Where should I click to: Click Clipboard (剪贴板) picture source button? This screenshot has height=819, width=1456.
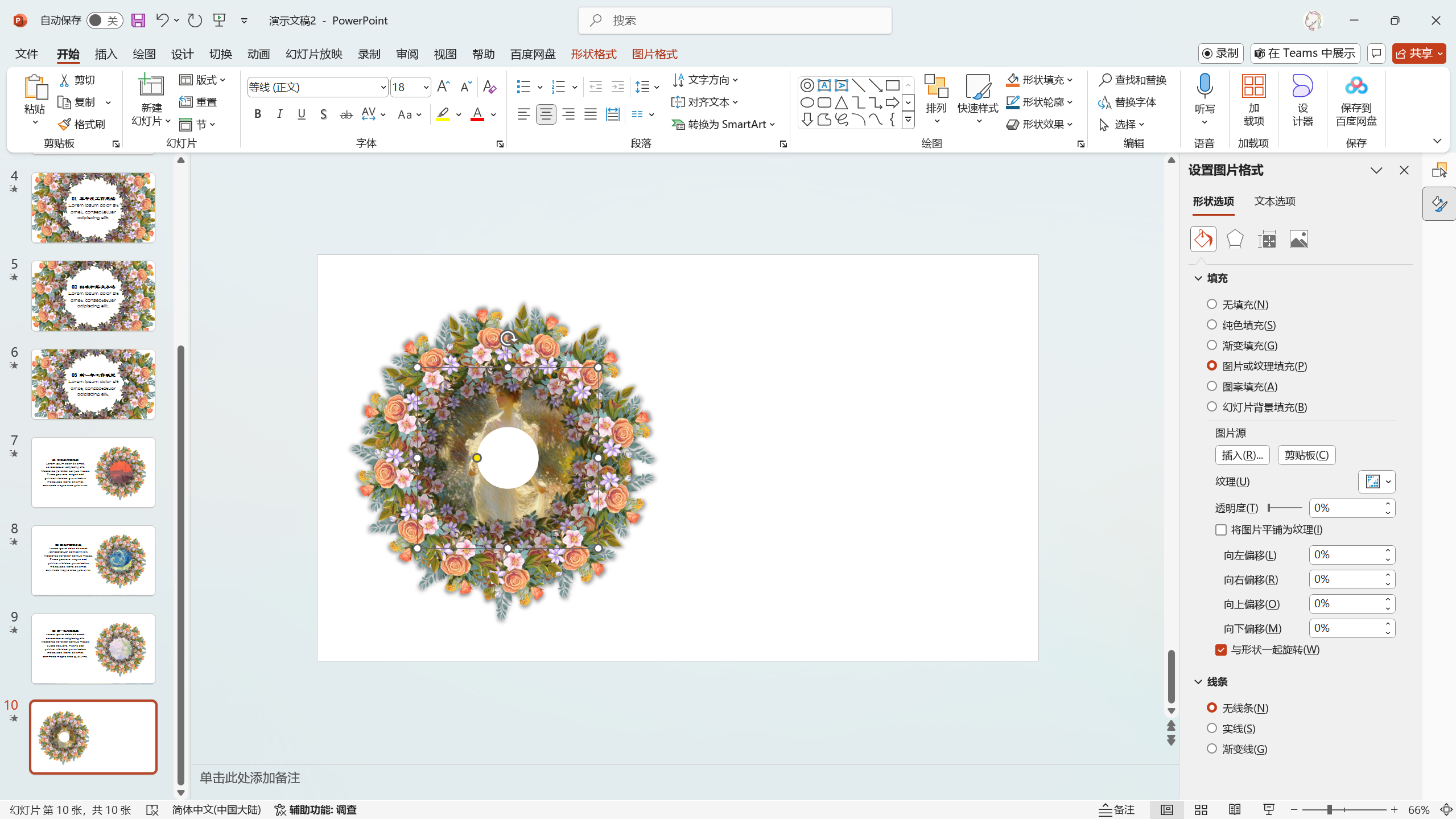tap(1306, 455)
